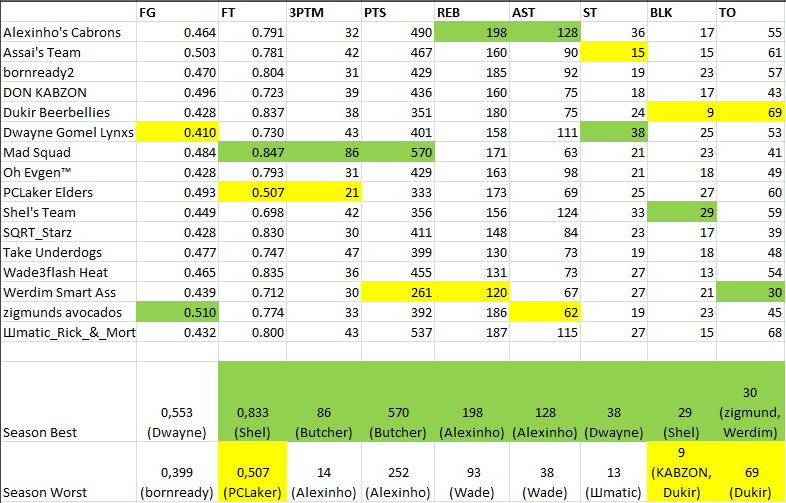Click the Season Best 0,553 (Dwayne) cell
Viewport: 786px width, 503px height.
[x=177, y=402]
